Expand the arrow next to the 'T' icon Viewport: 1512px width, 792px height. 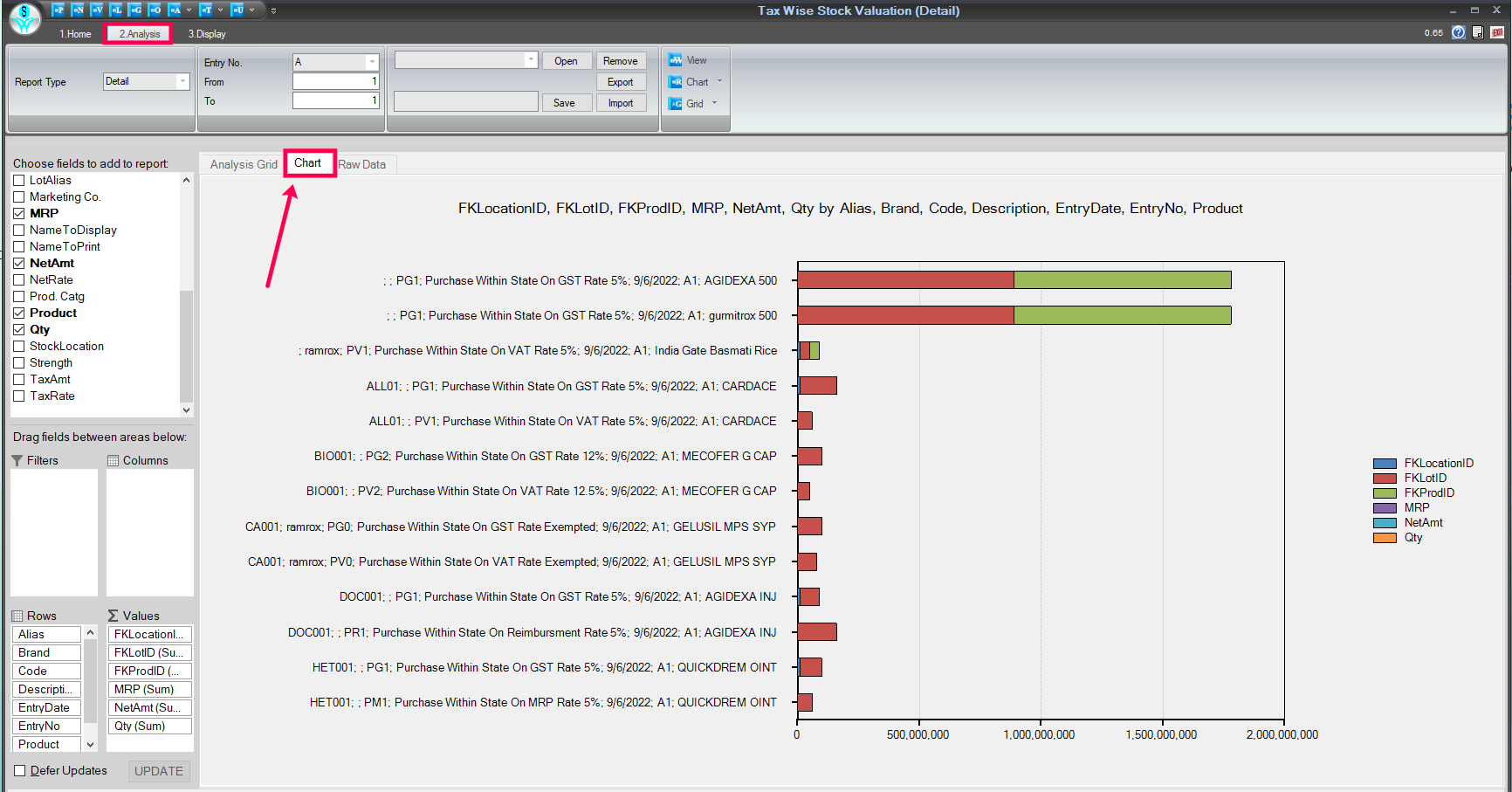[x=220, y=10]
